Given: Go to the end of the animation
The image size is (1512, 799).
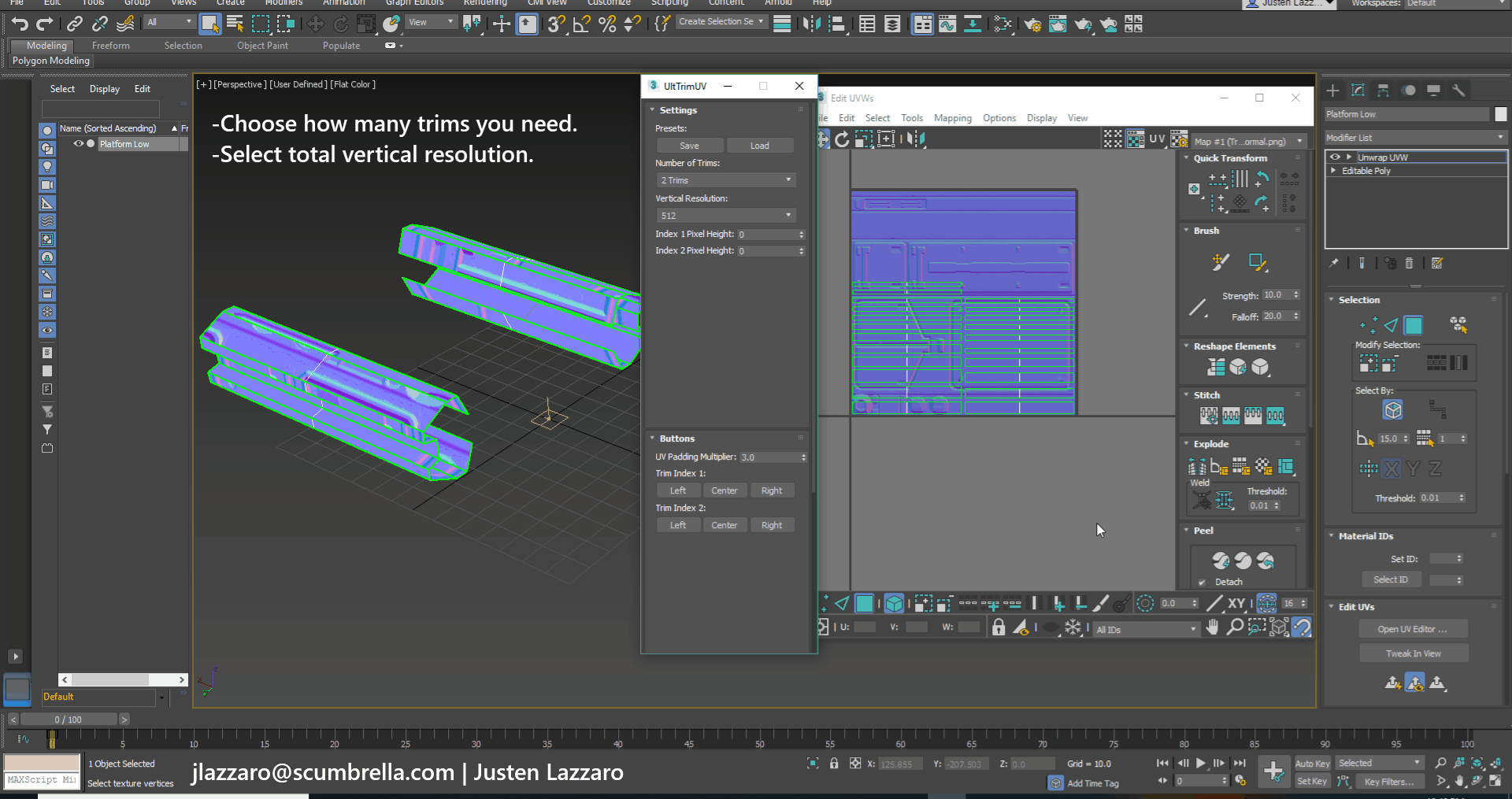Looking at the screenshot, I should (1240, 763).
